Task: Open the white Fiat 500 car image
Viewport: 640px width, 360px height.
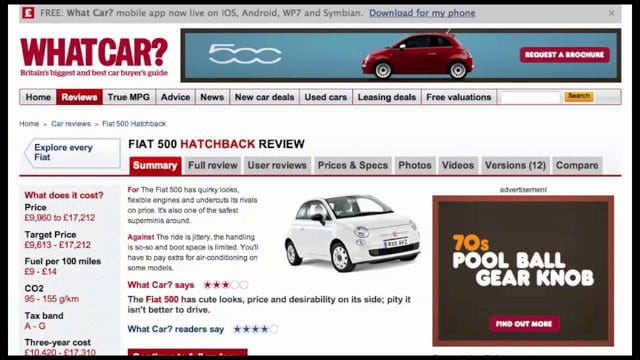Action: pyautogui.click(x=352, y=233)
